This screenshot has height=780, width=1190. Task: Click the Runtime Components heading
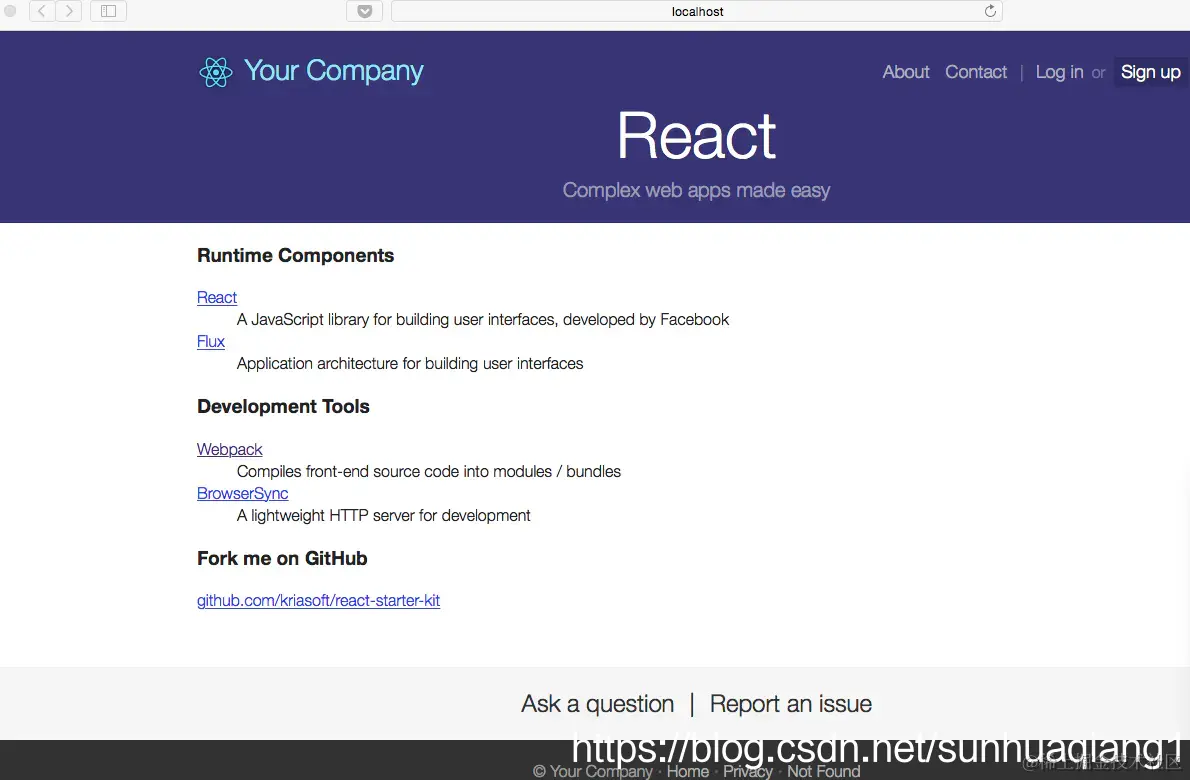295,256
